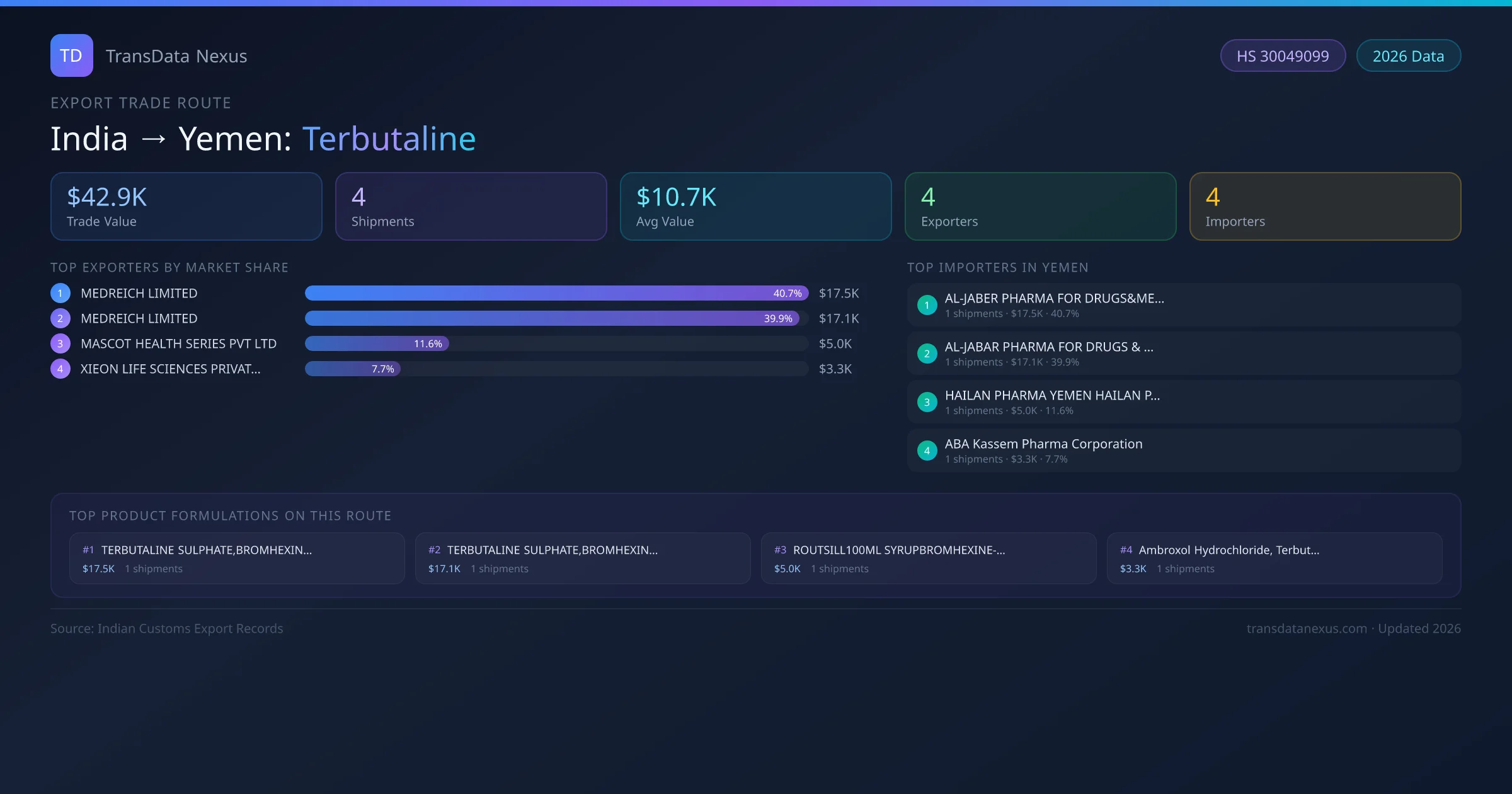Click green rank 2 badge for Al-Jabar Pharma
This screenshot has height=794, width=1512.
[x=927, y=354]
